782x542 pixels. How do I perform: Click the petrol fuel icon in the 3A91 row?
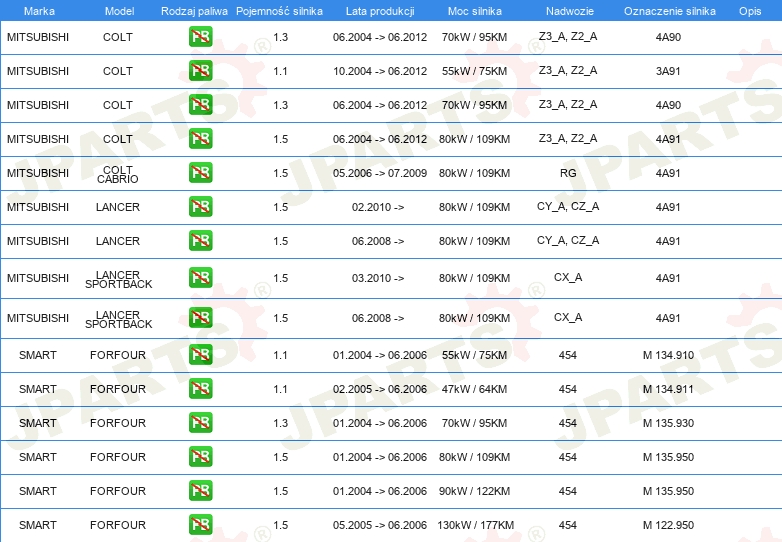click(x=200, y=71)
